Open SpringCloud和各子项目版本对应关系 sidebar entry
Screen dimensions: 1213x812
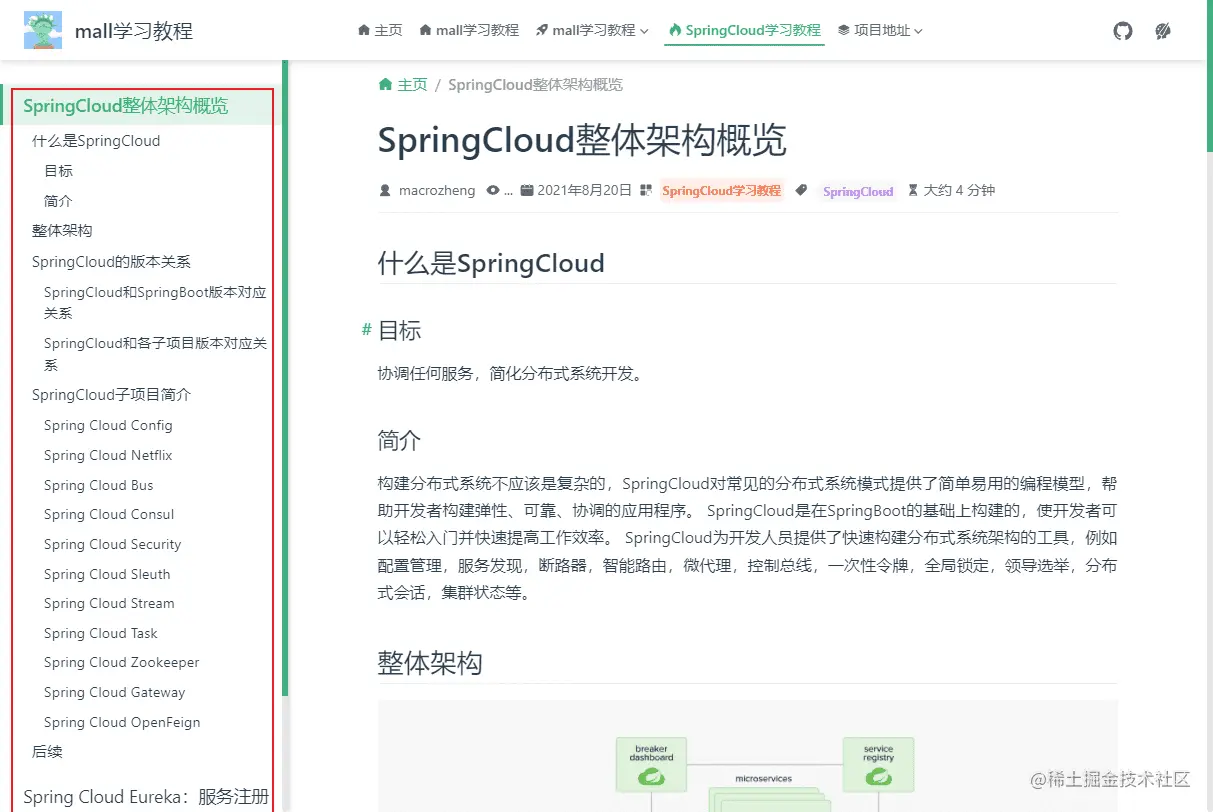[155, 354]
